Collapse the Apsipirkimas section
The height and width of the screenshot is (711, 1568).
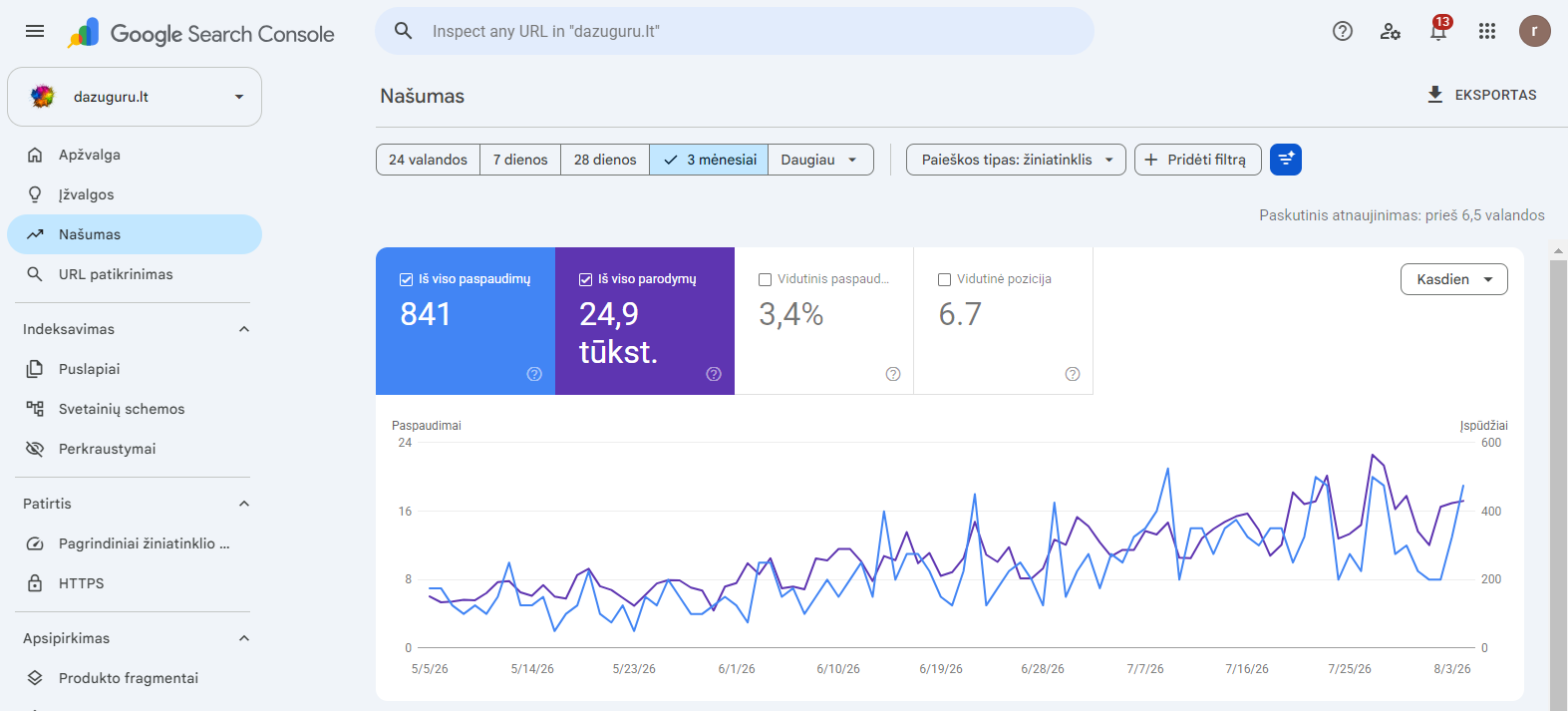244,638
